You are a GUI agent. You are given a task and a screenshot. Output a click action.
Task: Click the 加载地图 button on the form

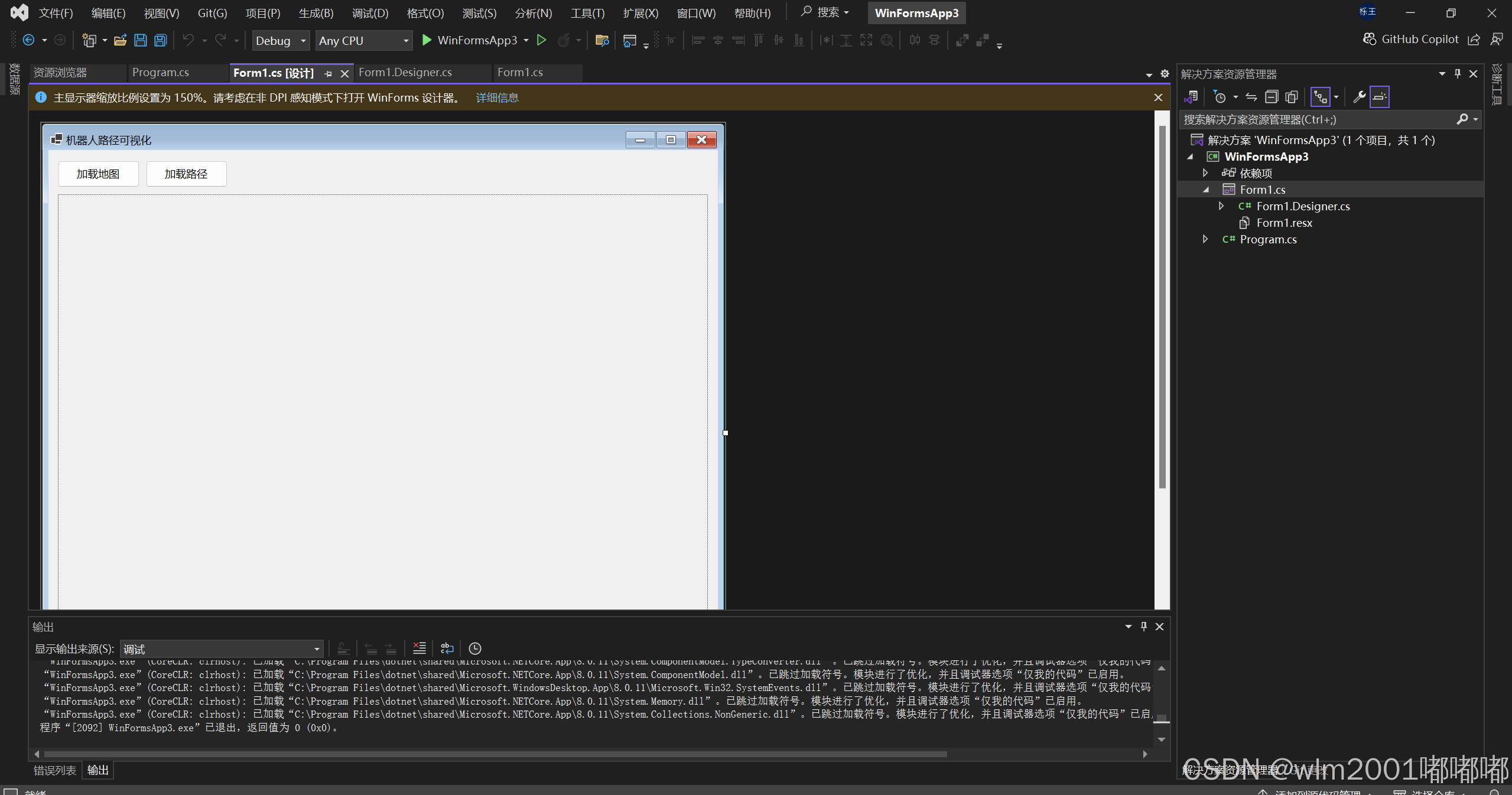[x=98, y=174]
